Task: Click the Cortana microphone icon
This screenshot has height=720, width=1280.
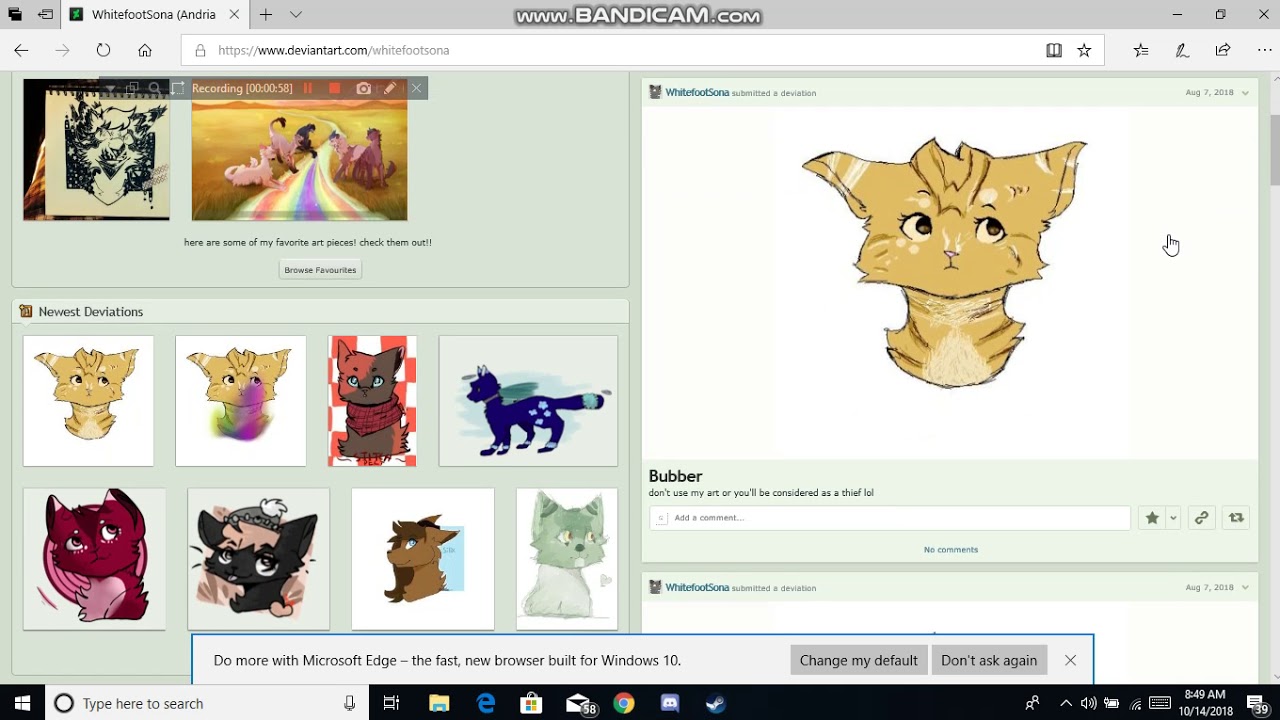Action: tap(349, 703)
